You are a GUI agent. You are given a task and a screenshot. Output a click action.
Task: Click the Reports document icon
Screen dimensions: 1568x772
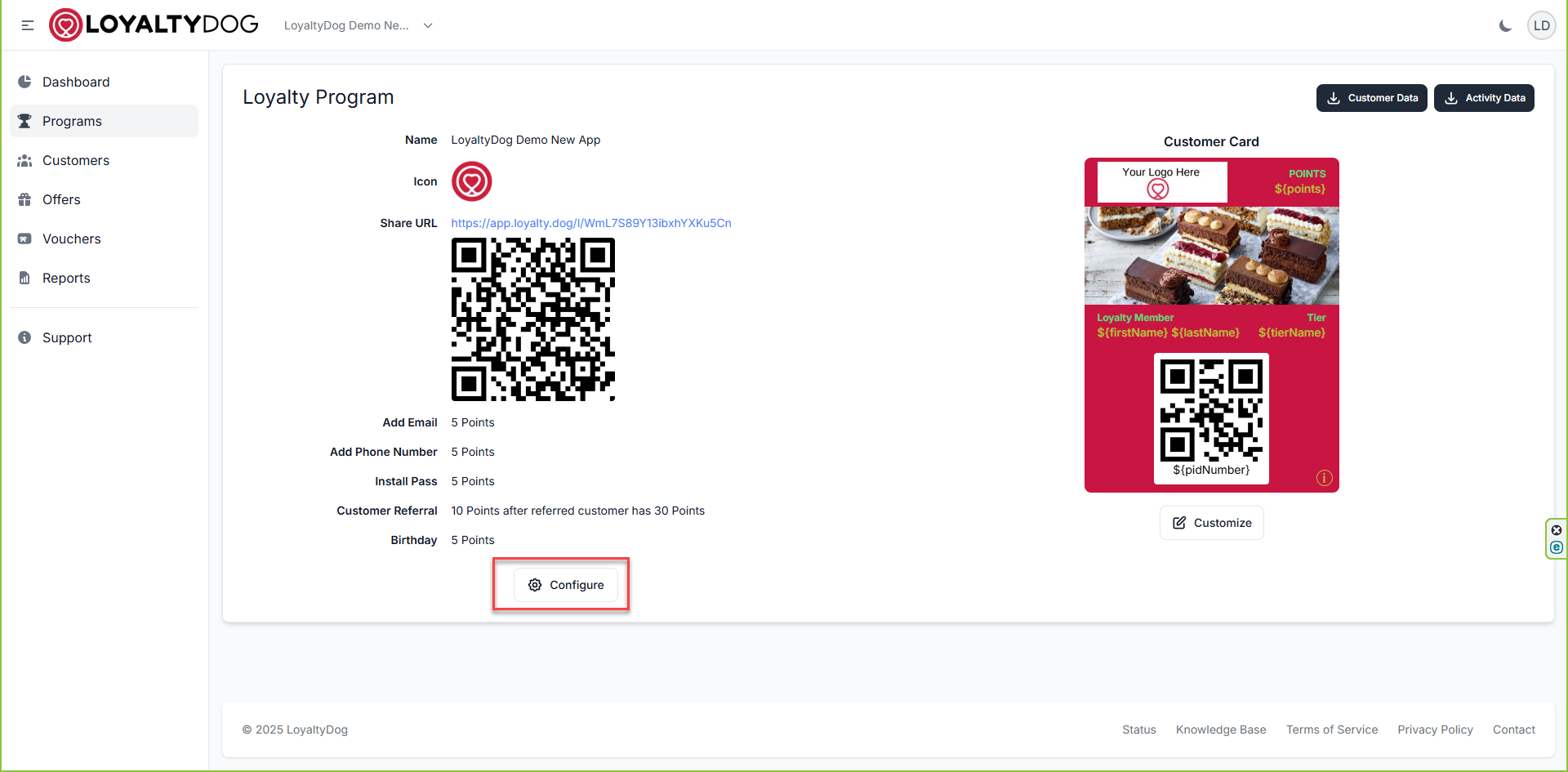(x=24, y=278)
